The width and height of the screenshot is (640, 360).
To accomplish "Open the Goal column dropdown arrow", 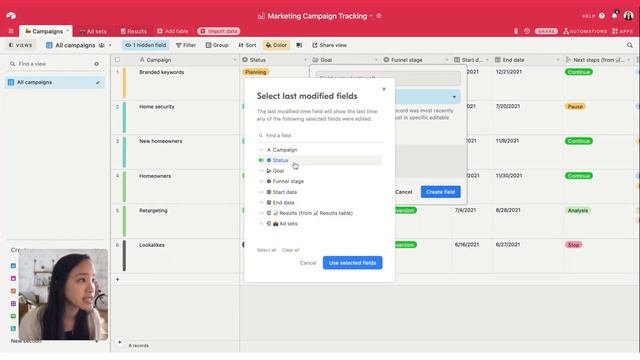I will pos(376,60).
